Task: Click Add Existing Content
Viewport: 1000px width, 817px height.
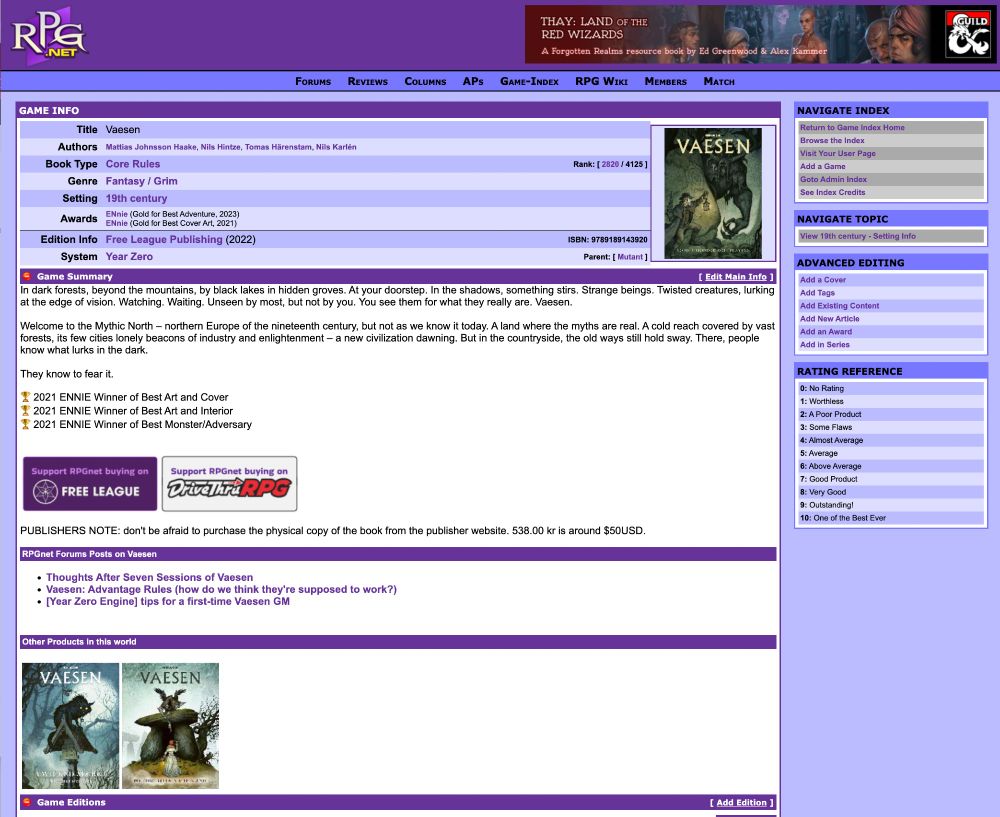Action: pyautogui.click(x=840, y=306)
